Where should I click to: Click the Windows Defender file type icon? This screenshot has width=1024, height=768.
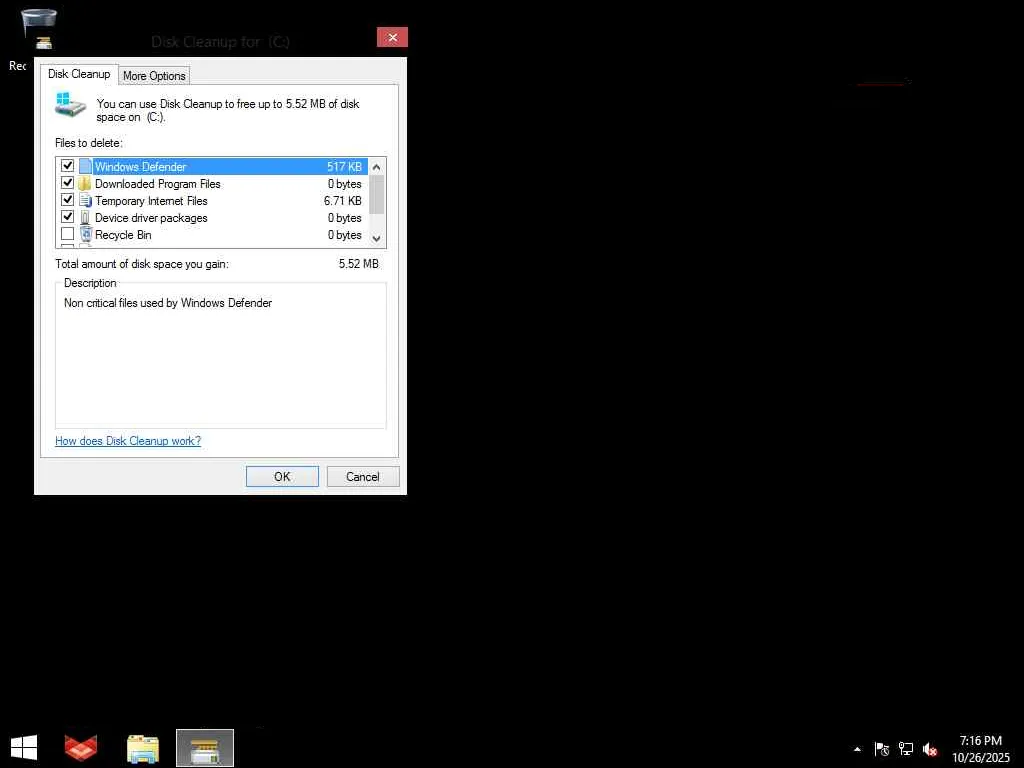click(x=86, y=167)
